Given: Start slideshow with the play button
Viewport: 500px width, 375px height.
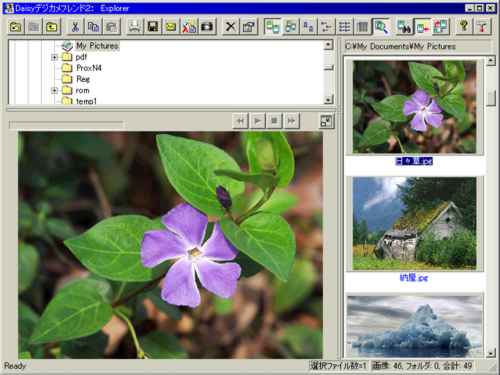Looking at the screenshot, I should [257, 121].
